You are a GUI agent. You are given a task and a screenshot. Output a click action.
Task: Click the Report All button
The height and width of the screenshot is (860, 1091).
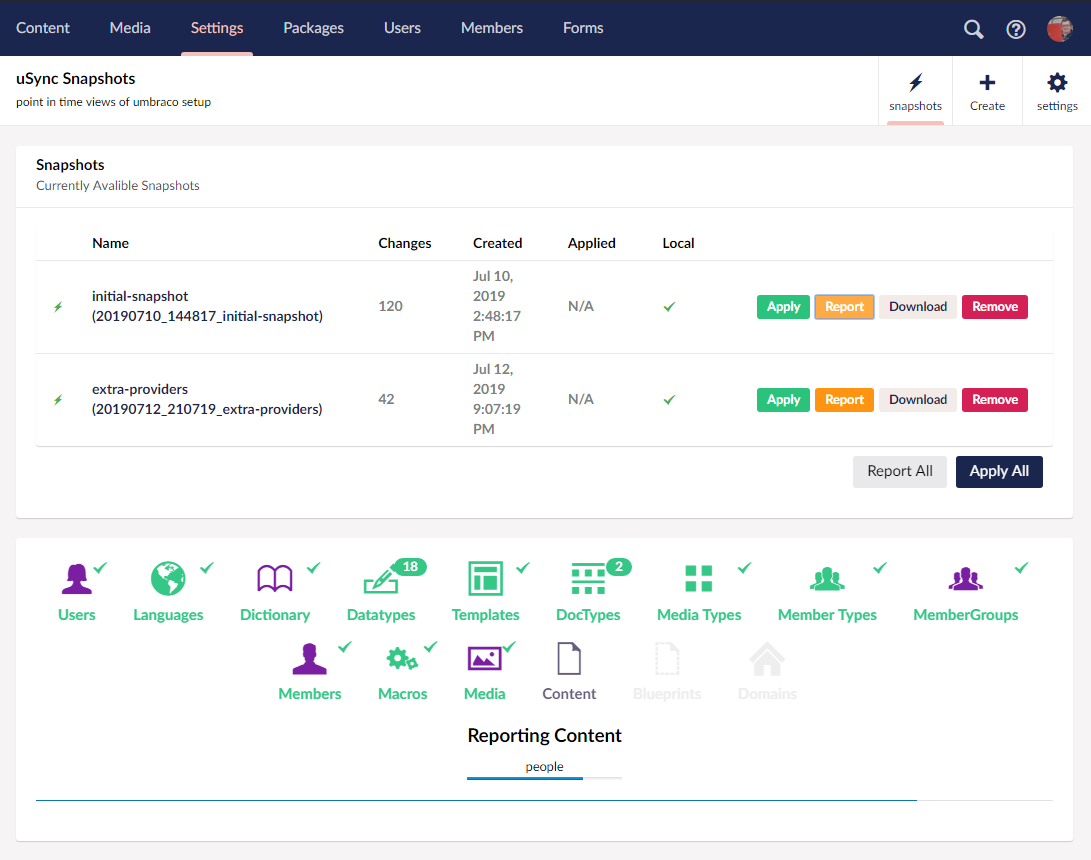(900, 472)
